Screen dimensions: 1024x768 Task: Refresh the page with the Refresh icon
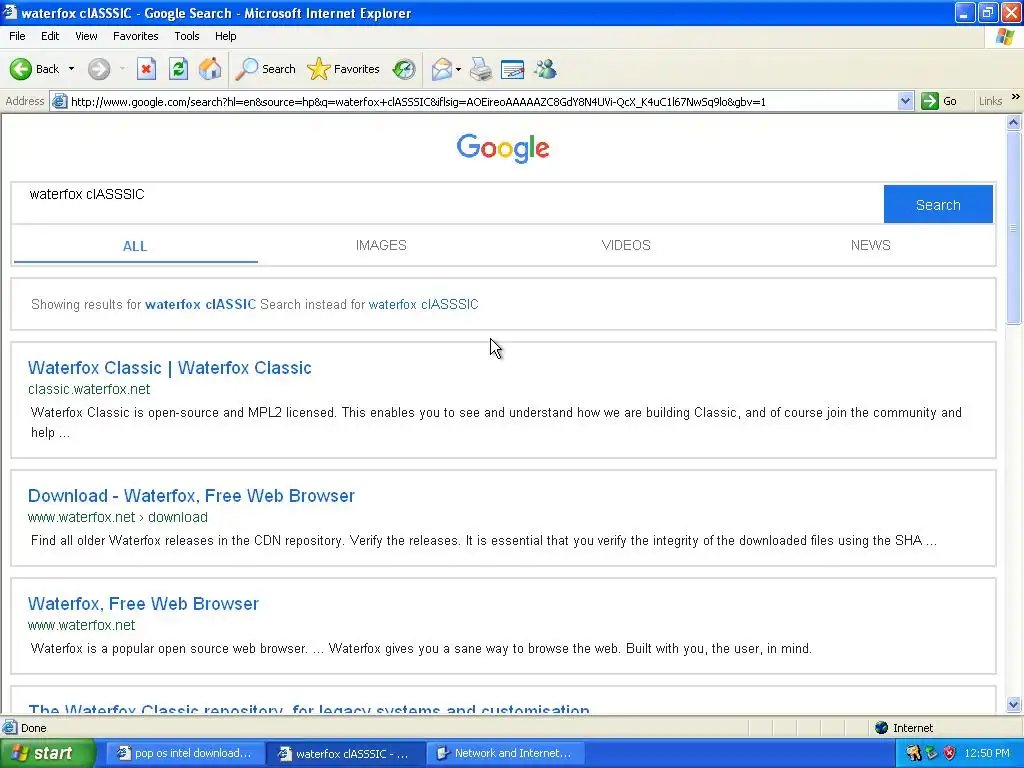point(178,69)
